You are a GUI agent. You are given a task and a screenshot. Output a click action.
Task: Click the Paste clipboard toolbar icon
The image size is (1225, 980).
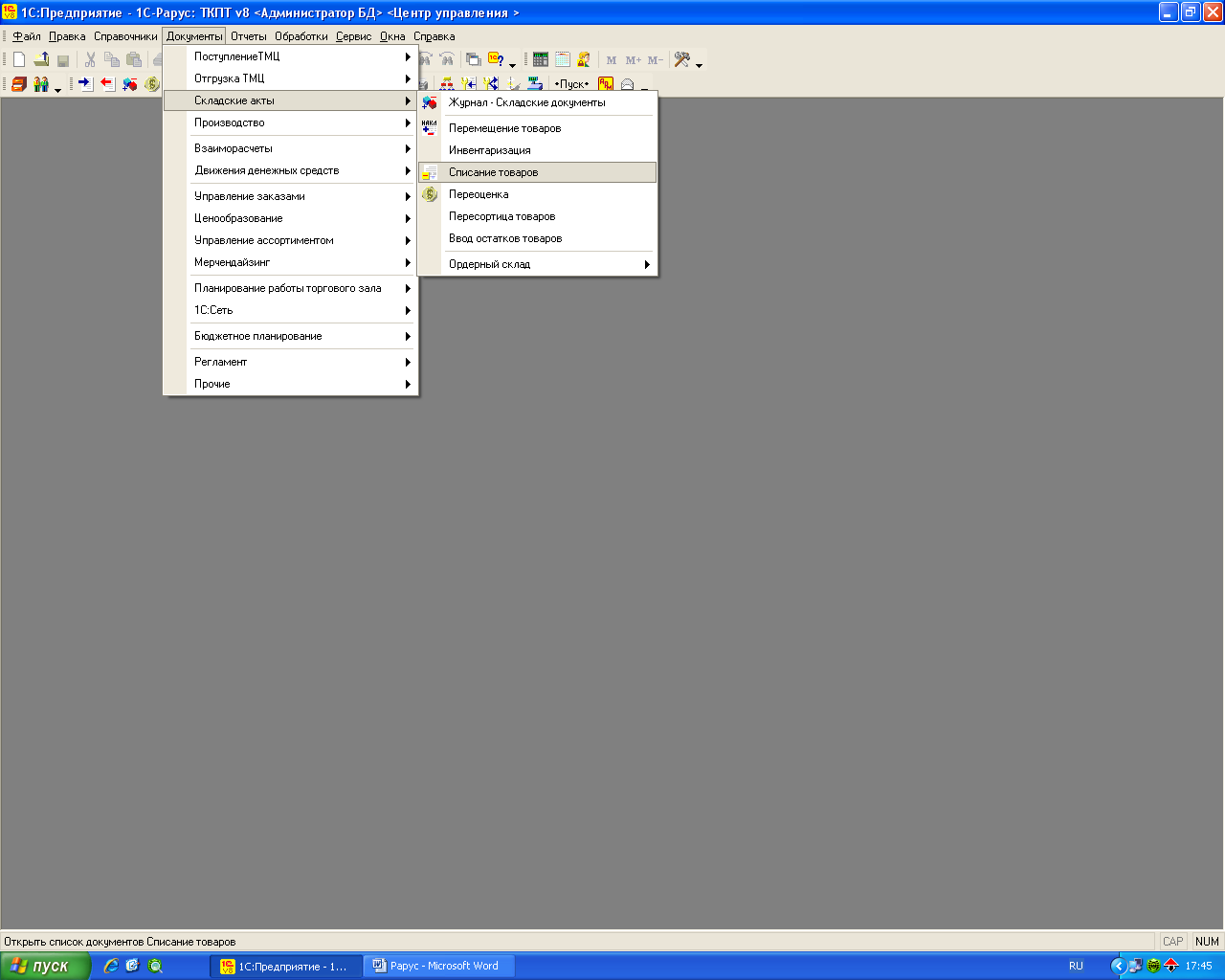click(x=134, y=59)
